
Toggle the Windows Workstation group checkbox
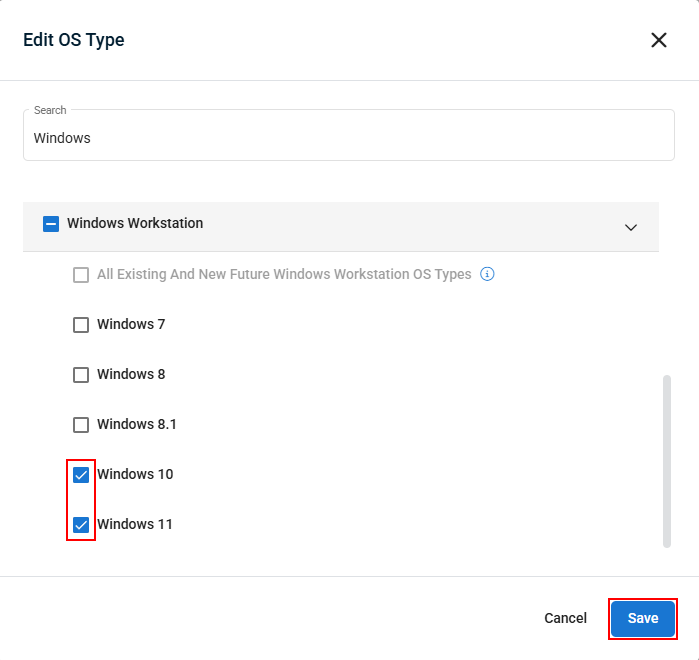[51, 224]
